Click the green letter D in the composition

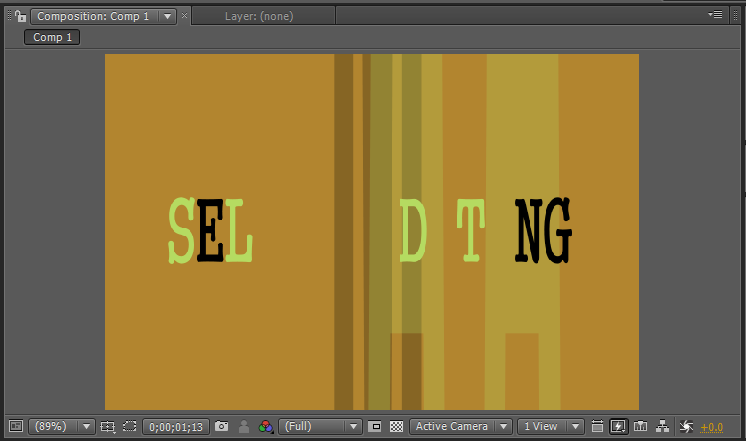(412, 231)
